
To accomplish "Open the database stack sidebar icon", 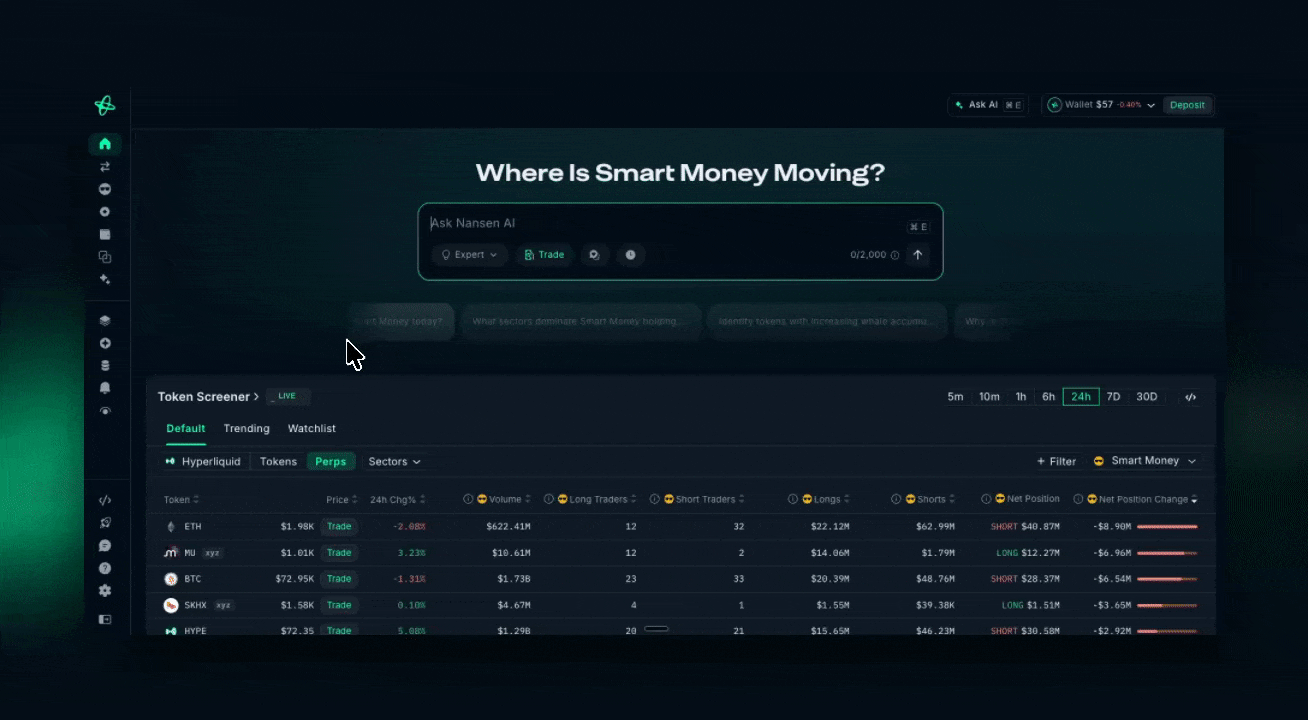I will click(105, 366).
